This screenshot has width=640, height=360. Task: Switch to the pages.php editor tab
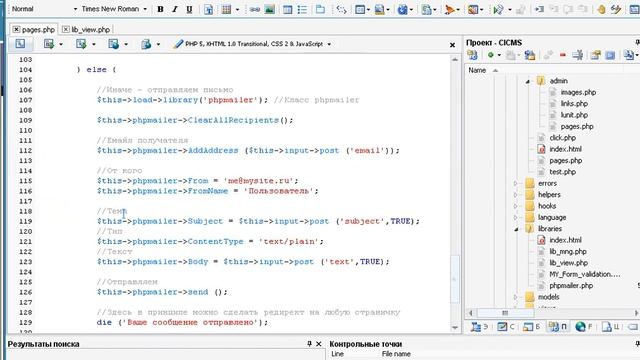[x=34, y=29]
